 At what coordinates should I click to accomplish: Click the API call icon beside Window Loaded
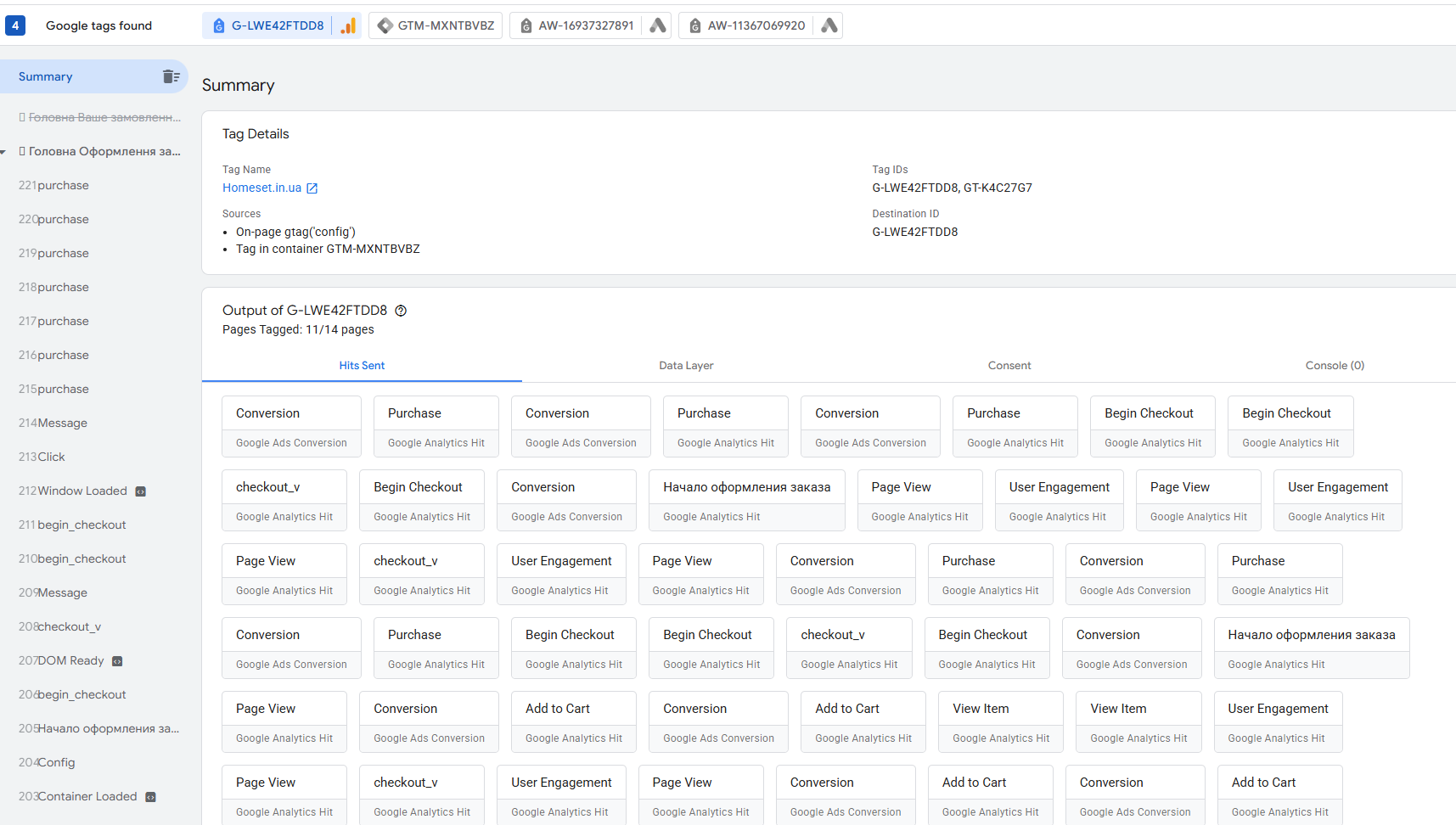(141, 491)
